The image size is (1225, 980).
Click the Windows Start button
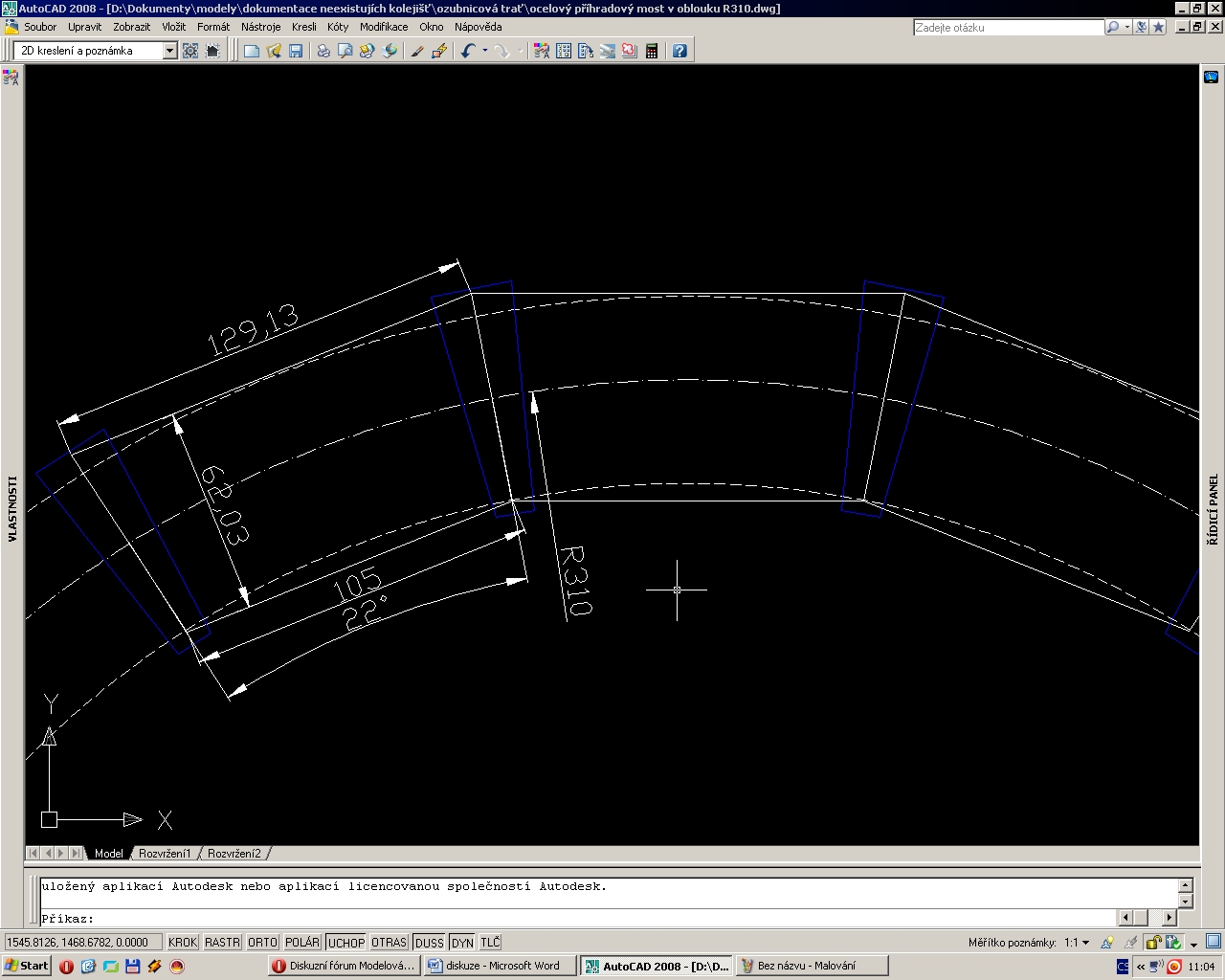(27, 966)
